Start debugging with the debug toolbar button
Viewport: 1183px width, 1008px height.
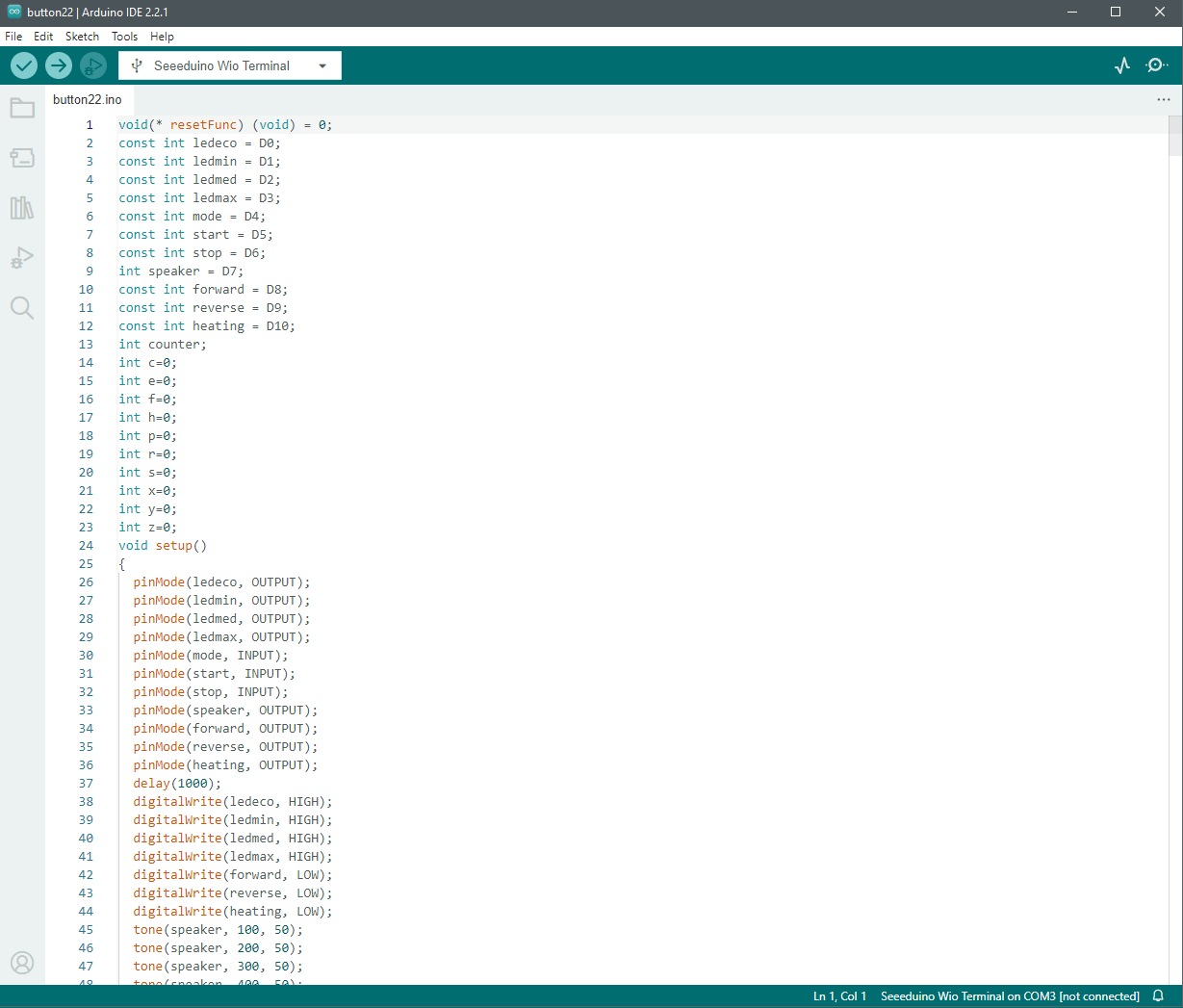93,65
